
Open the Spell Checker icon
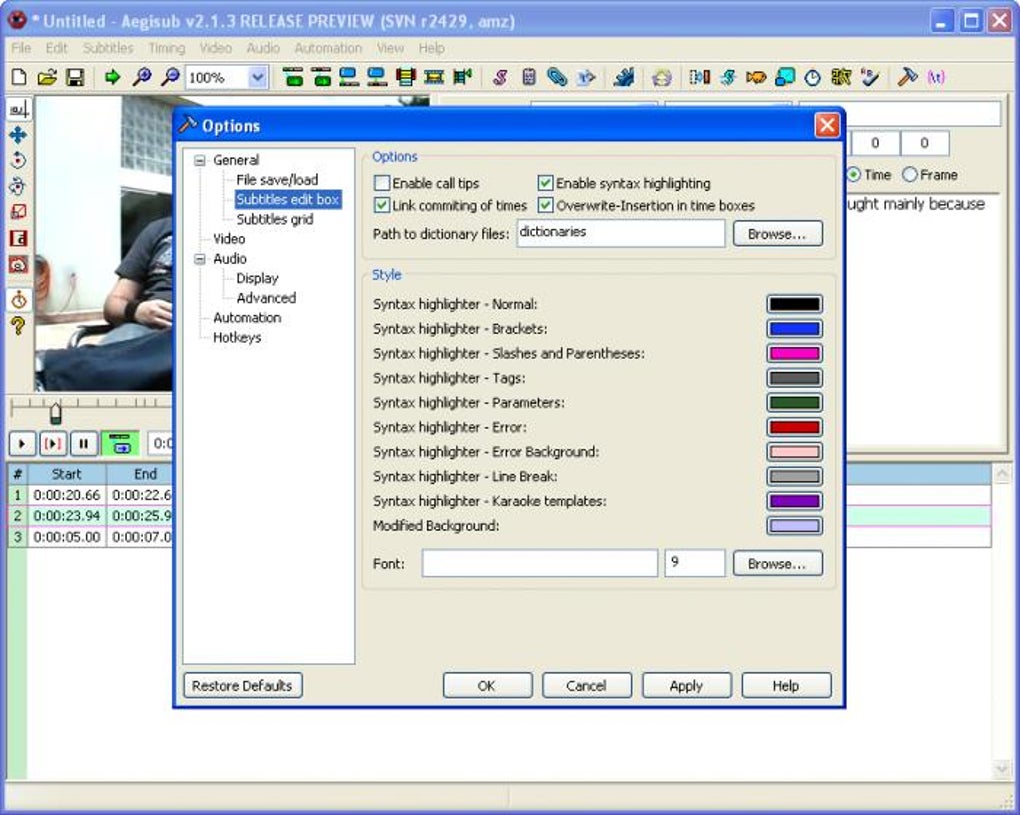click(x=869, y=77)
